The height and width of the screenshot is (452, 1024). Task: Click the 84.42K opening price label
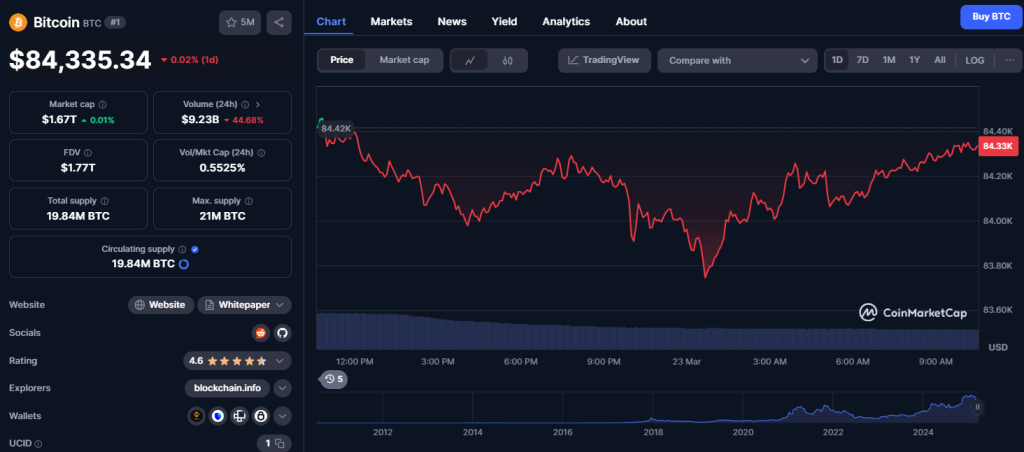[x=336, y=128]
